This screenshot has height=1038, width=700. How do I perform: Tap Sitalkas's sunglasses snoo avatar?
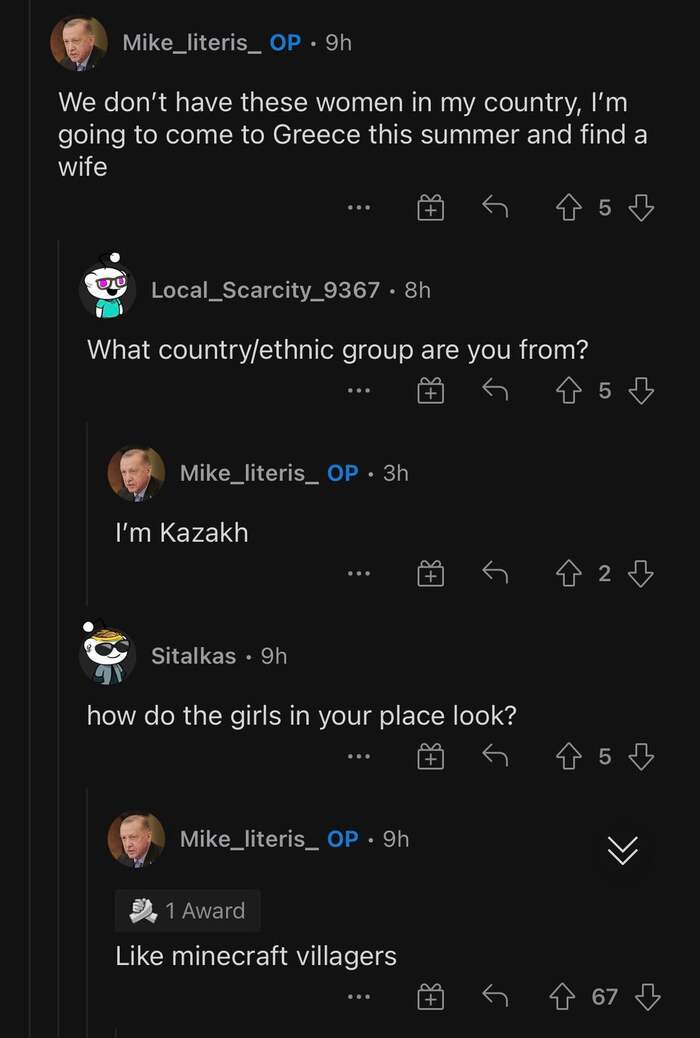pyautogui.click(x=108, y=655)
